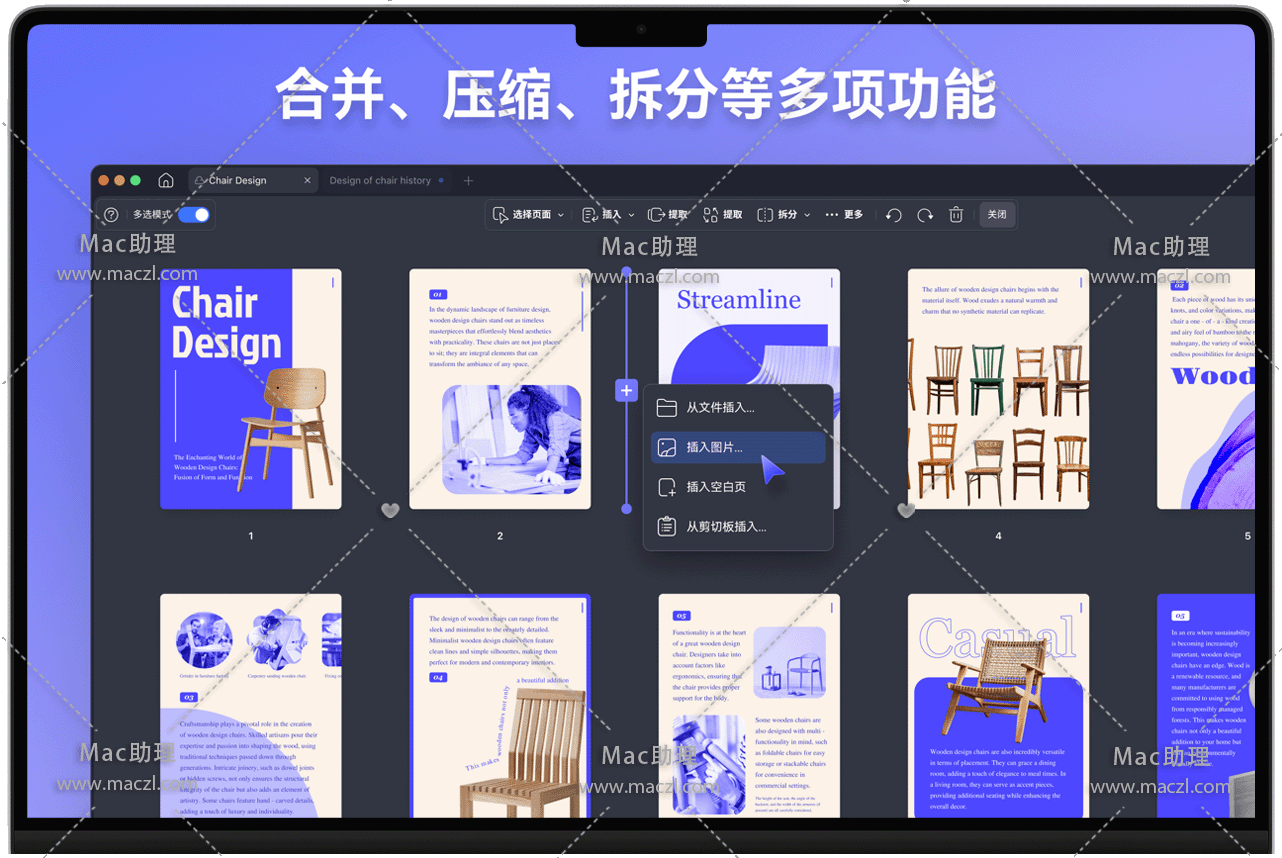The width and height of the screenshot is (1282, 858).
Task: Close the Chair Design tab
Action: (307, 181)
